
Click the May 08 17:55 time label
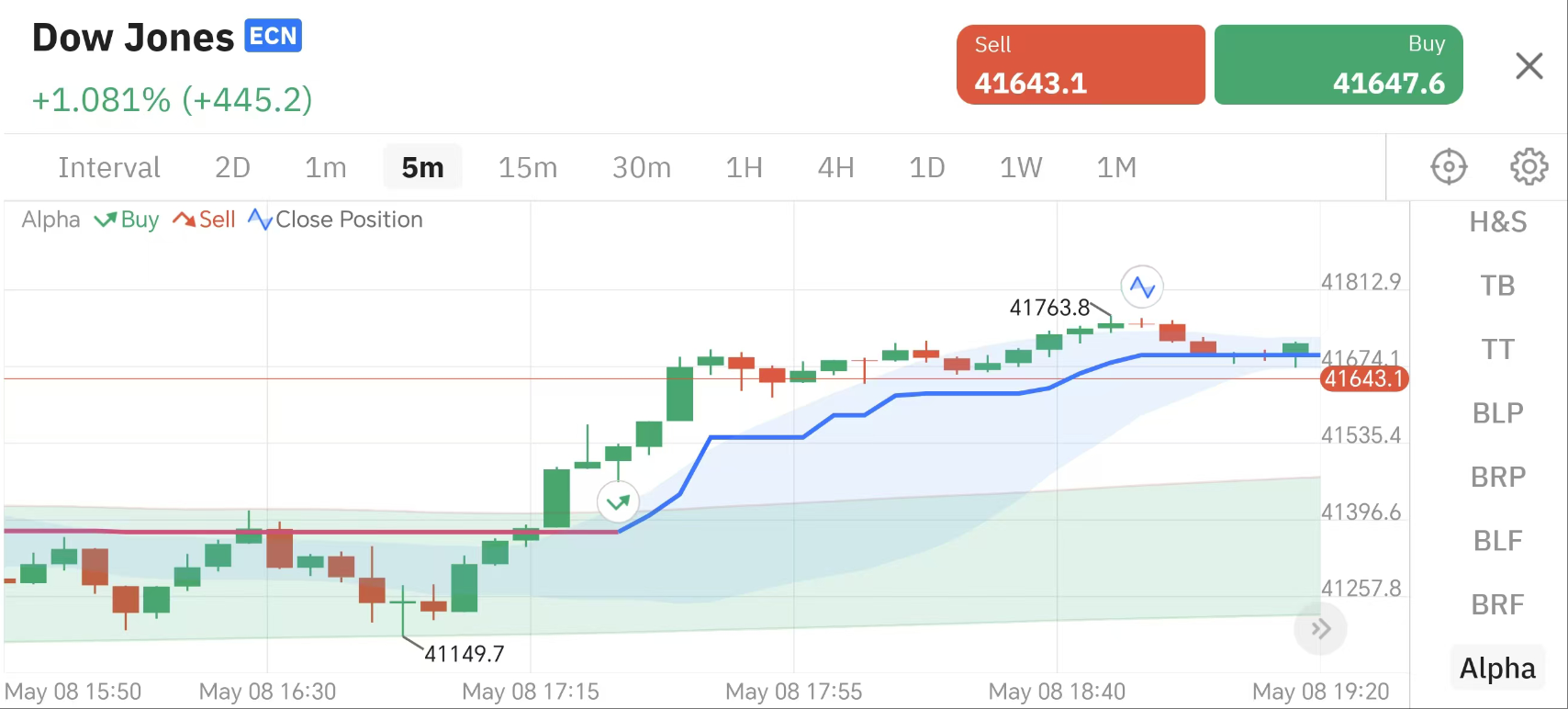794,692
